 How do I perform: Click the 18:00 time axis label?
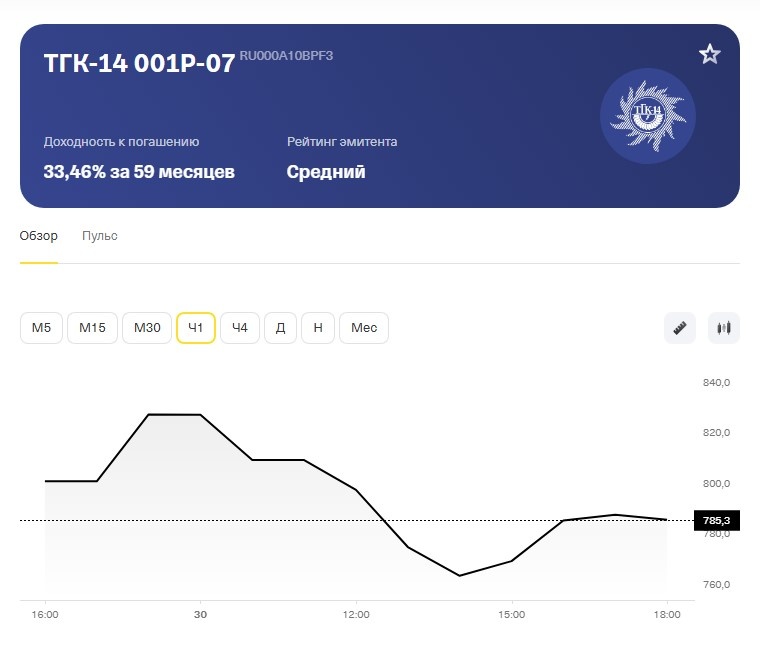point(667,615)
